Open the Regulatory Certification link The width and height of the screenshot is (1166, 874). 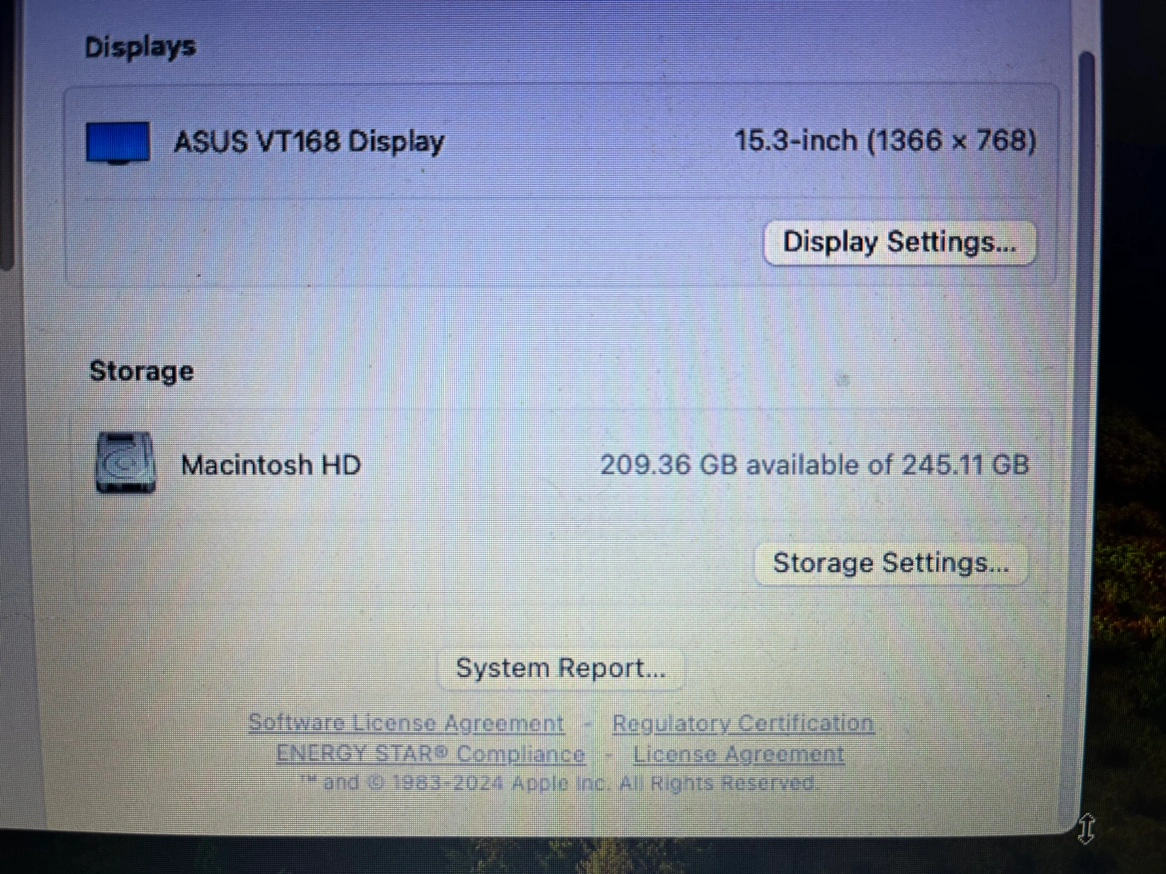[x=743, y=722]
